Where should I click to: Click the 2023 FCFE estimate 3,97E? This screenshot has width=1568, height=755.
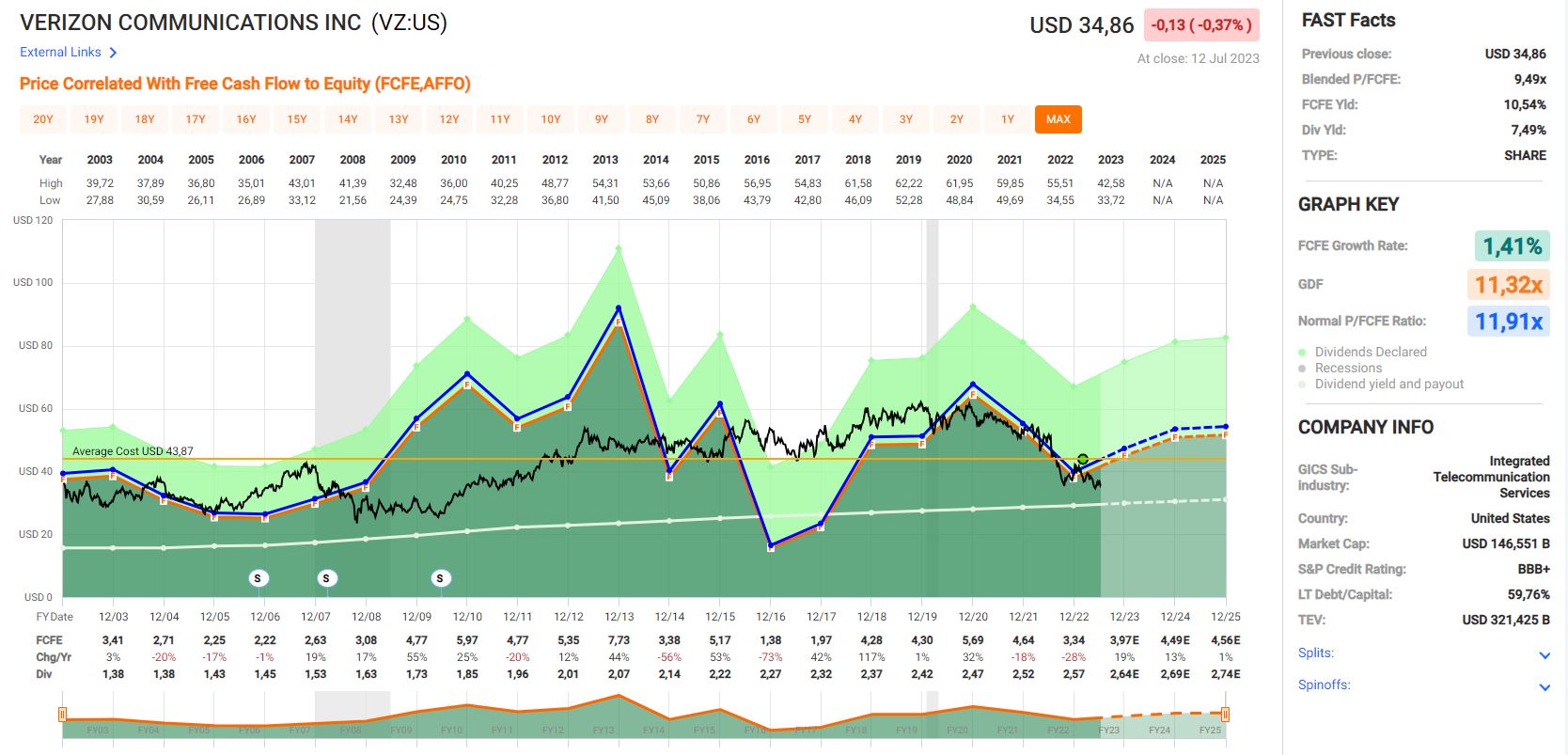[1124, 640]
